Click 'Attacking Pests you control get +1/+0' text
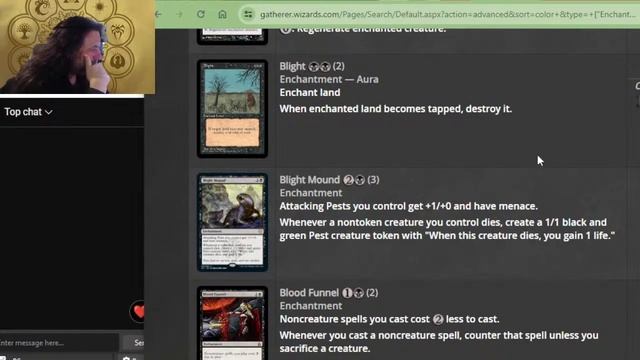This screenshot has height=360, width=640. [x=365, y=206]
